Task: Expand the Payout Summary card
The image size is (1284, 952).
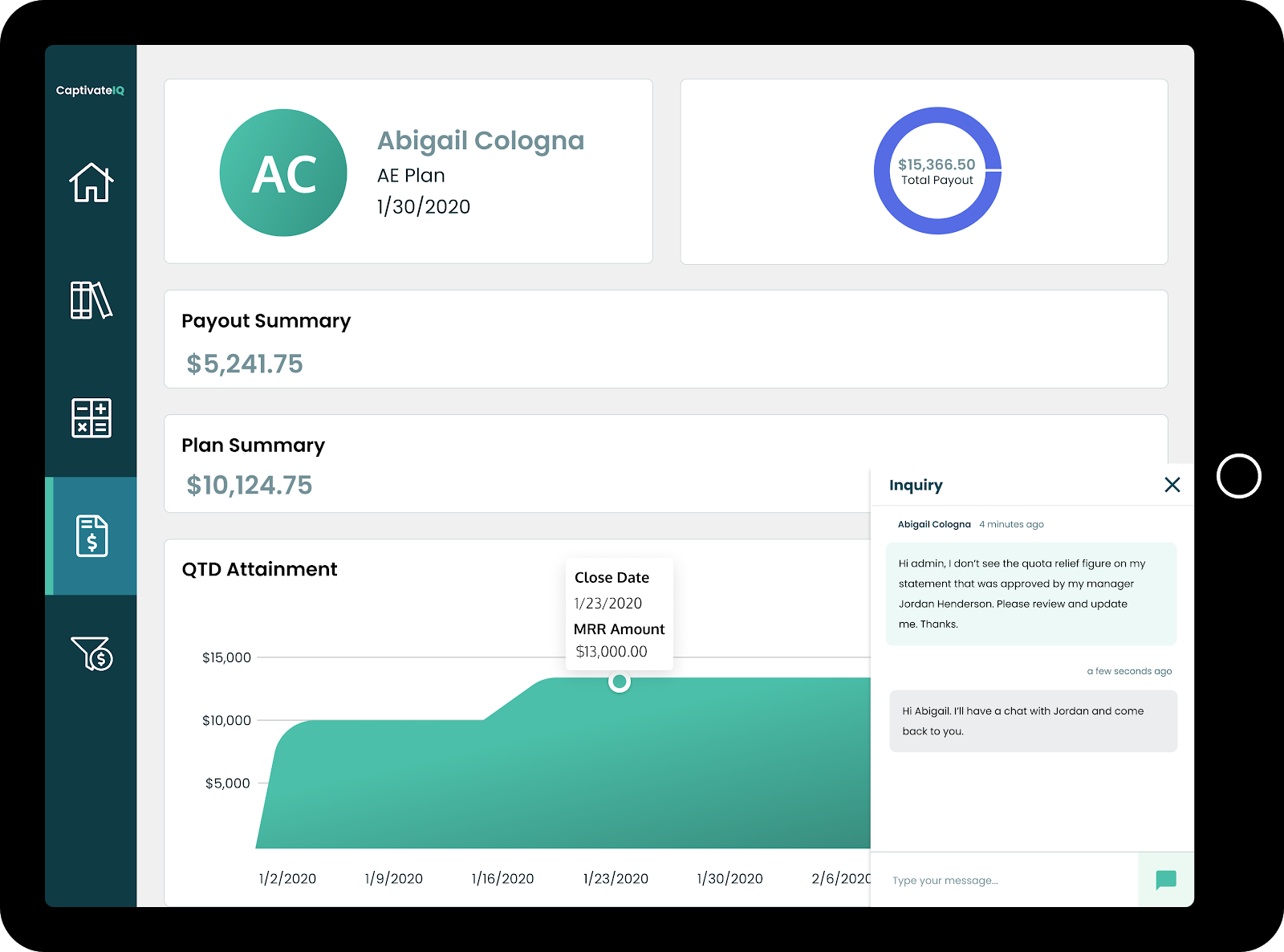Action: click(665, 340)
